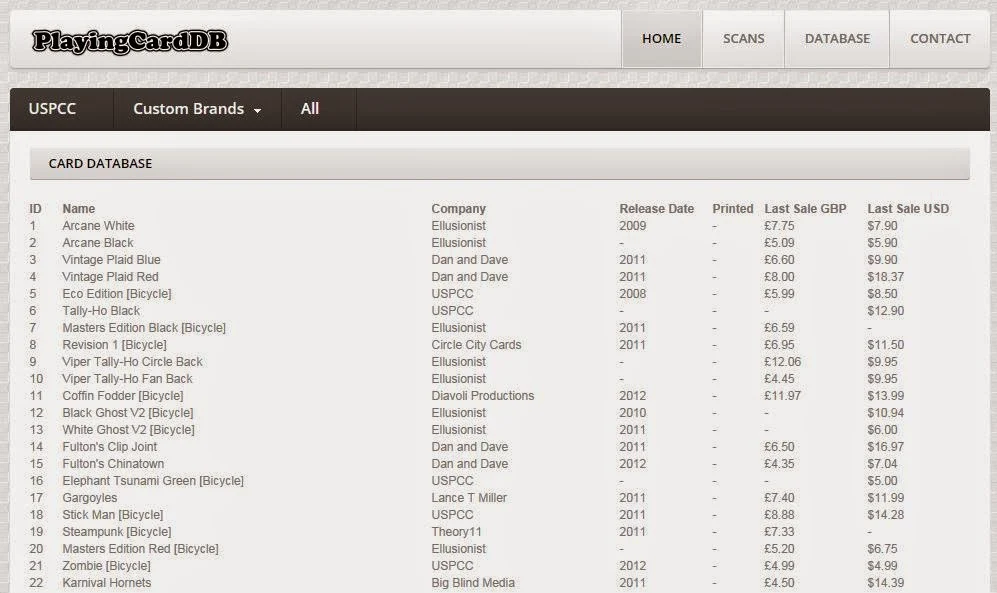The height and width of the screenshot is (593, 997).
Task: Click the $12.90 USD price
Action: (886, 311)
